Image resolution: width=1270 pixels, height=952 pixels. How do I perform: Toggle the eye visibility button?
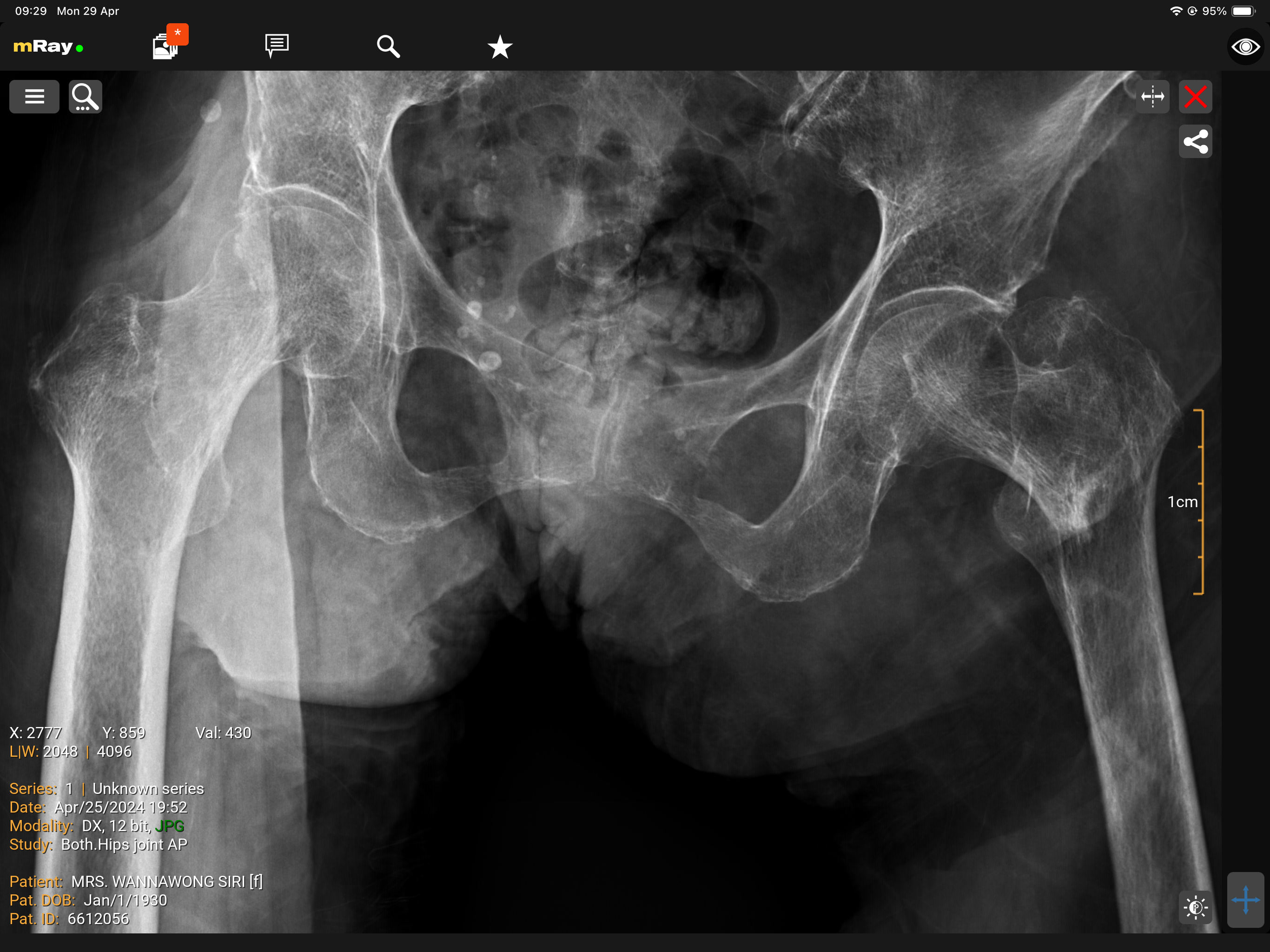[x=1245, y=46]
